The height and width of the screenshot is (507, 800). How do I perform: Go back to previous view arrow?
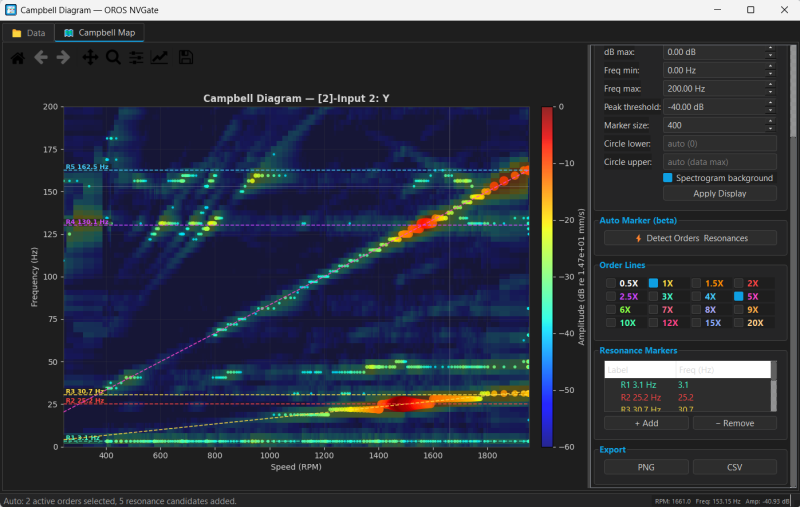pyautogui.click(x=41, y=58)
